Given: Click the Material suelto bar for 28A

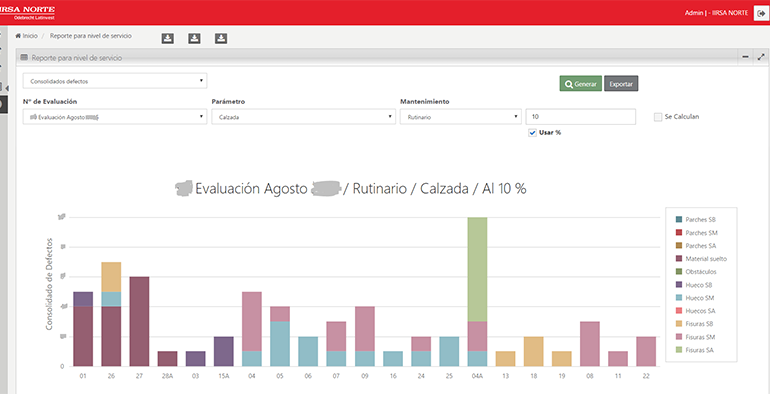Looking at the screenshot, I should 167,359.
